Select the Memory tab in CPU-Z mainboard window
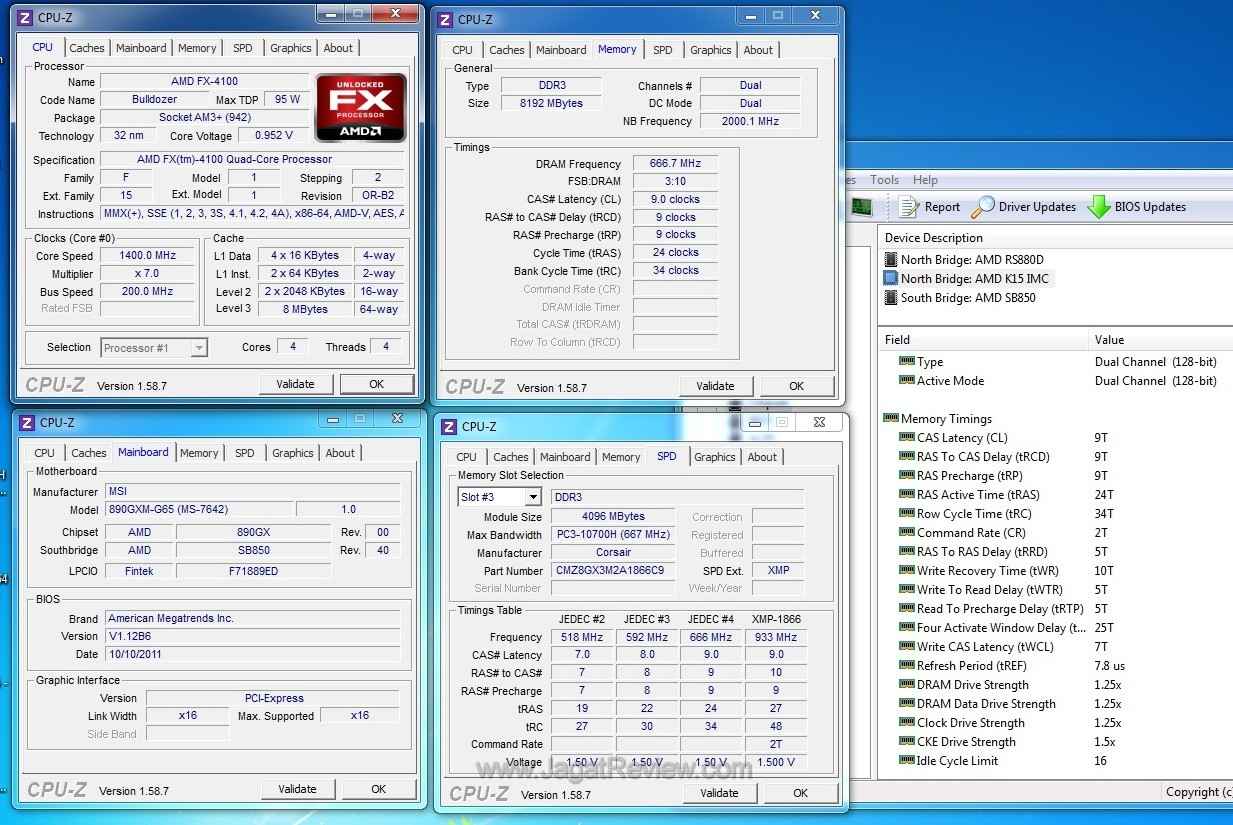The height and width of the screenshot is (825, 1233). (x=199, y=453)
